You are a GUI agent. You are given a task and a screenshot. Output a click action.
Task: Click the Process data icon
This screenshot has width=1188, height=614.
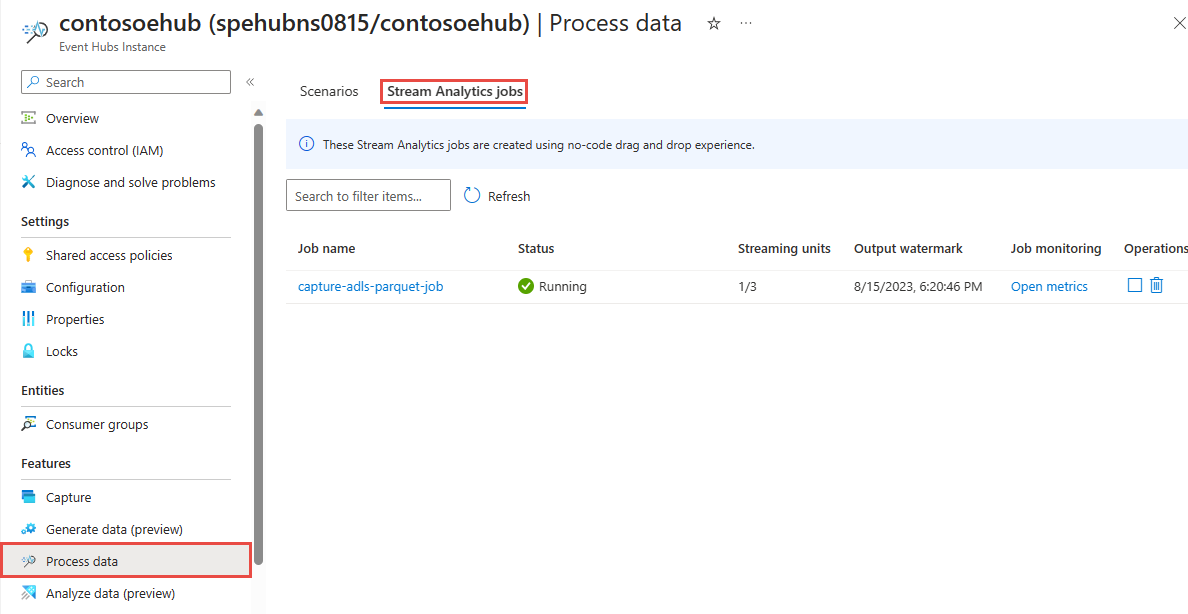click(x=29, y=561)
